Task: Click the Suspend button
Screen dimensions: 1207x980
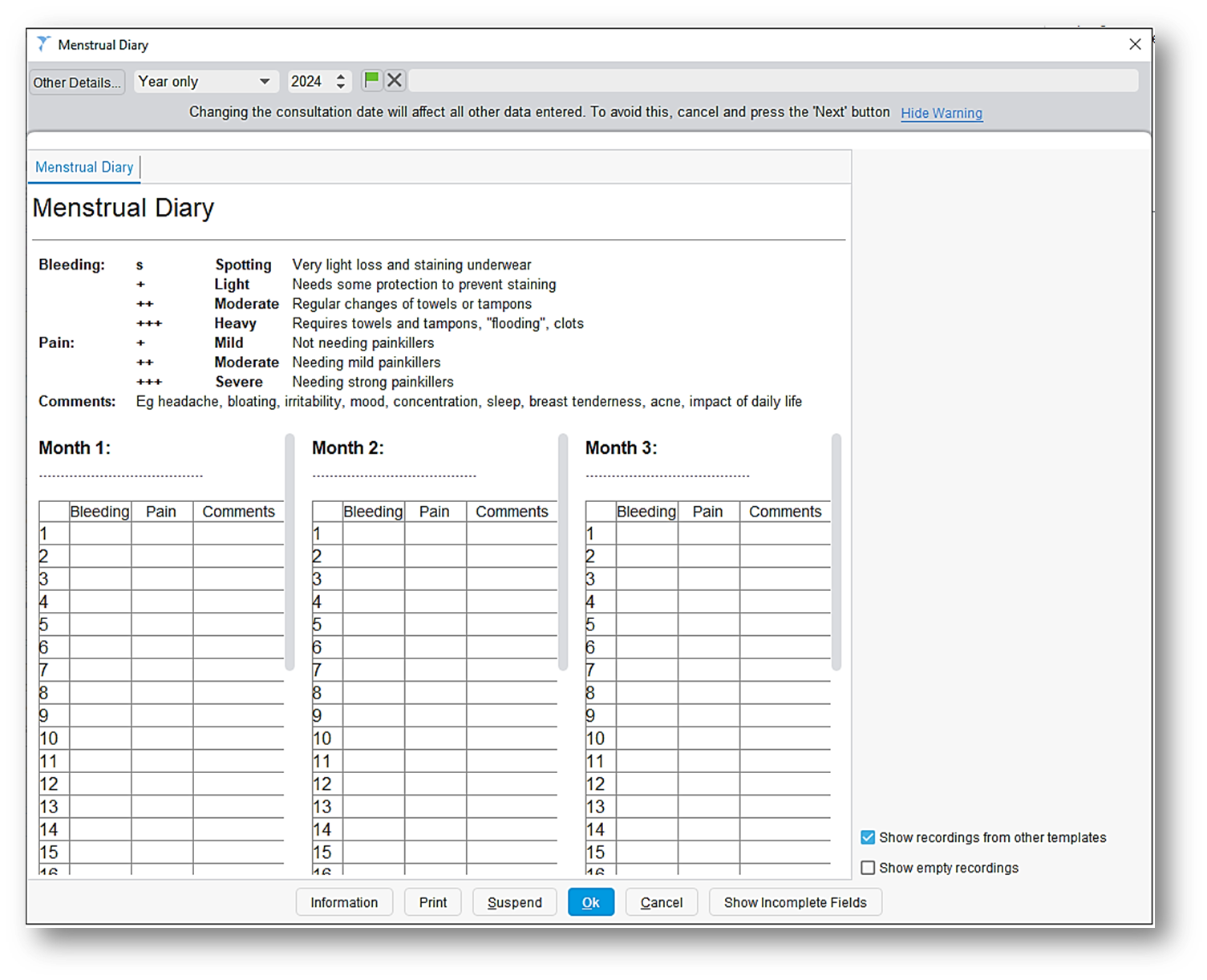Action: click(x=515, y=902)
